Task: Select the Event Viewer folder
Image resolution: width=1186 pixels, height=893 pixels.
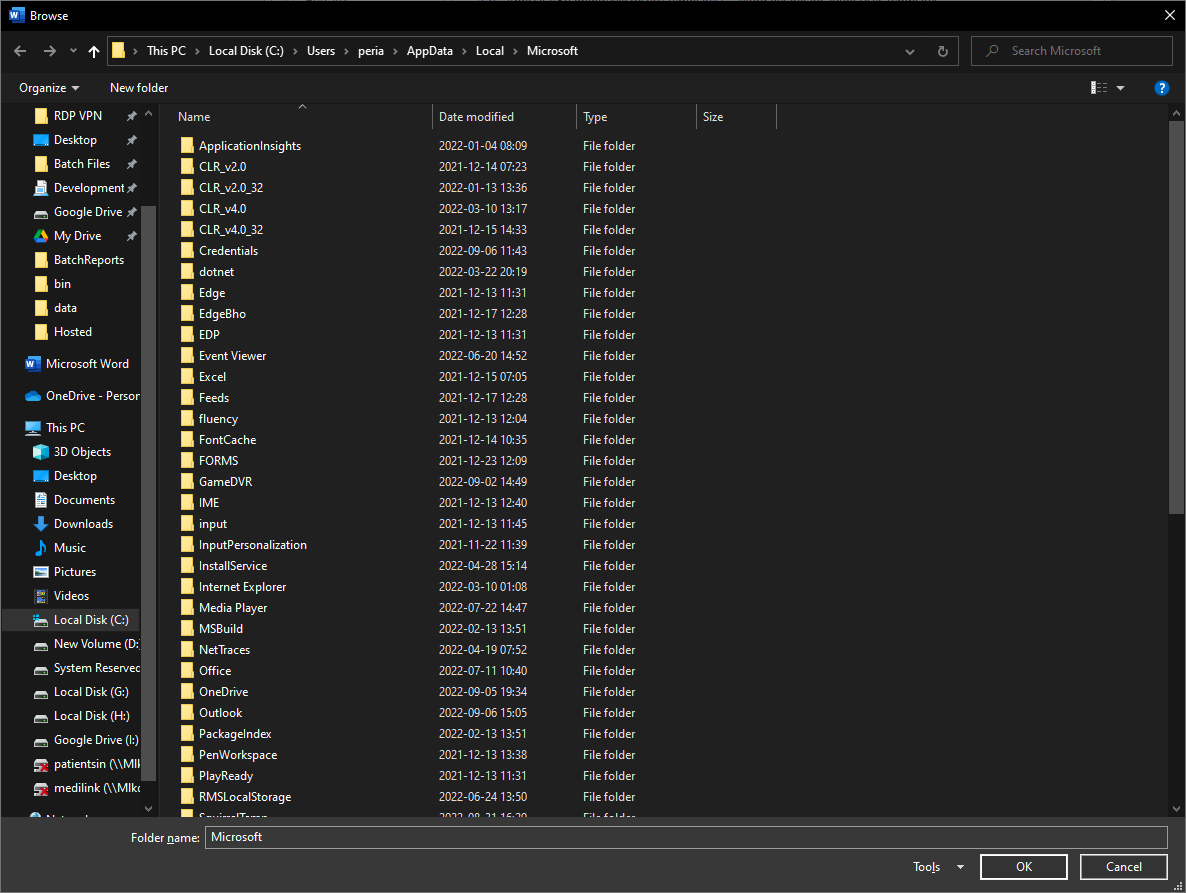Action: pos(232,356)
